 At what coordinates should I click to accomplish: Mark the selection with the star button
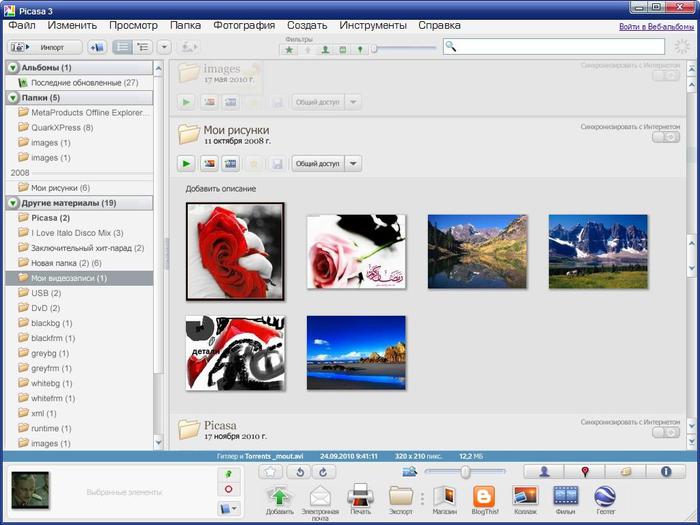271,472
